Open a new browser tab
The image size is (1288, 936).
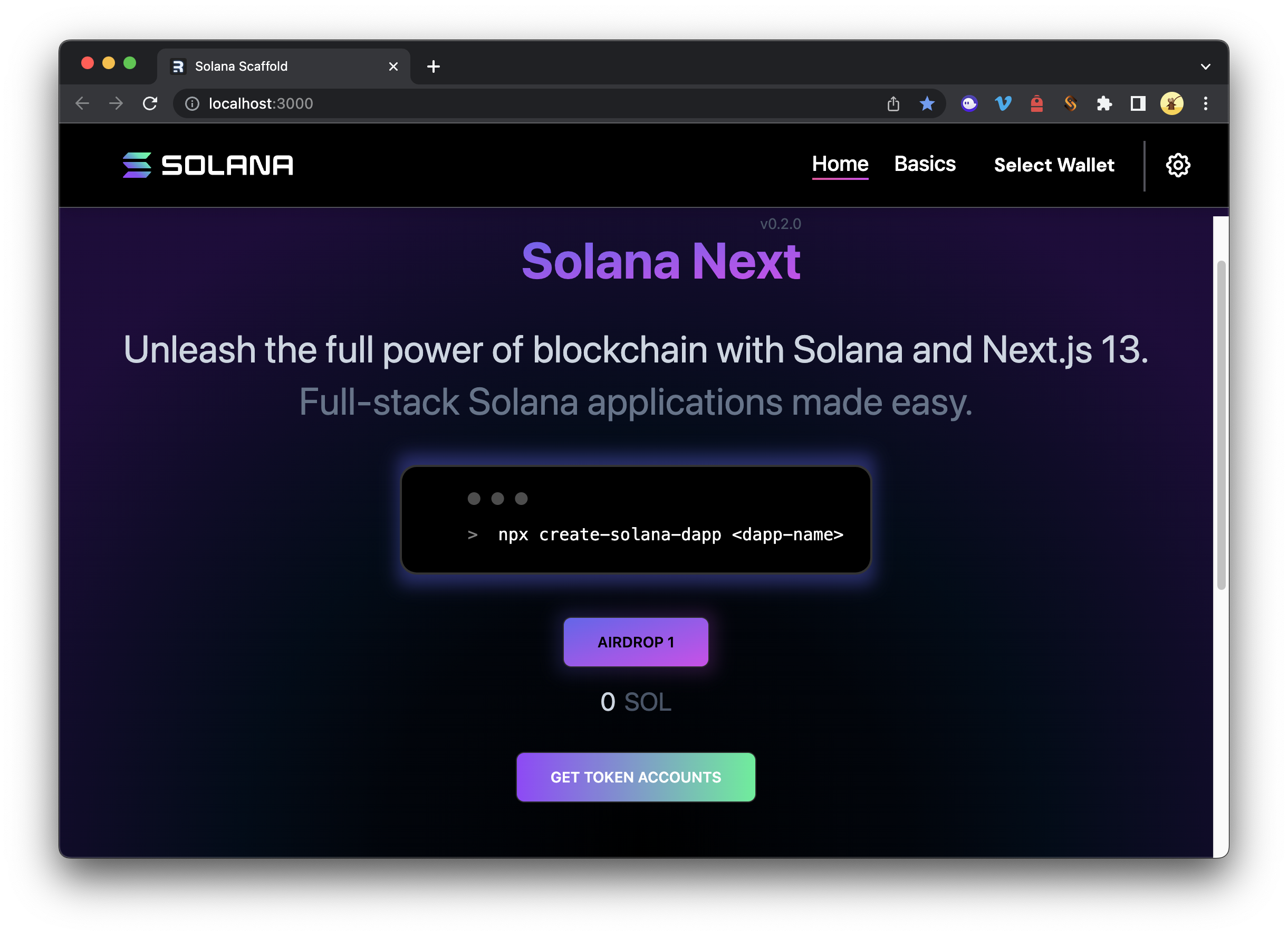pyautogui.click(x=434, y=66)
